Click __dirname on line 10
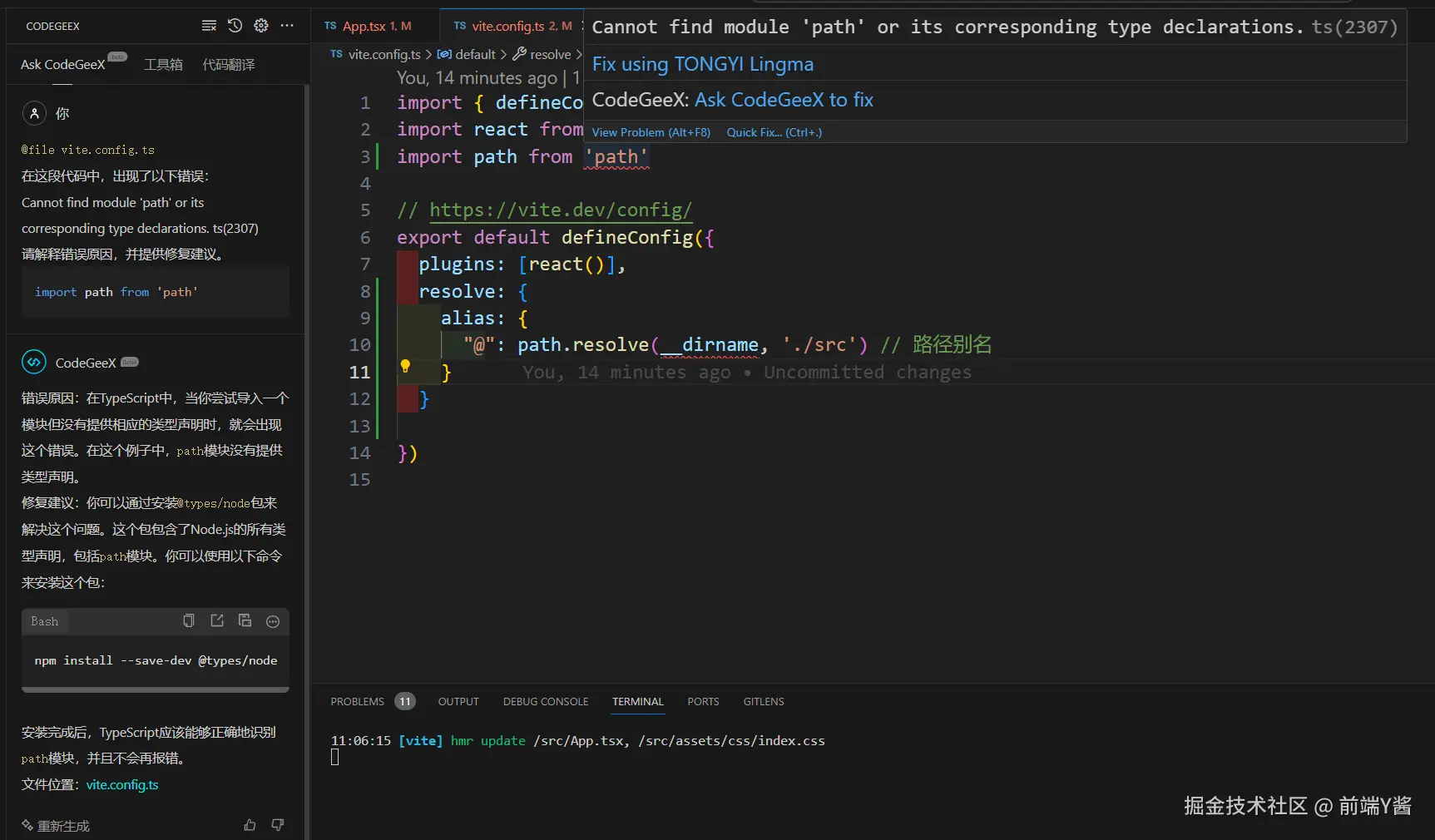The image size is (1435, 840). (710, 344)
